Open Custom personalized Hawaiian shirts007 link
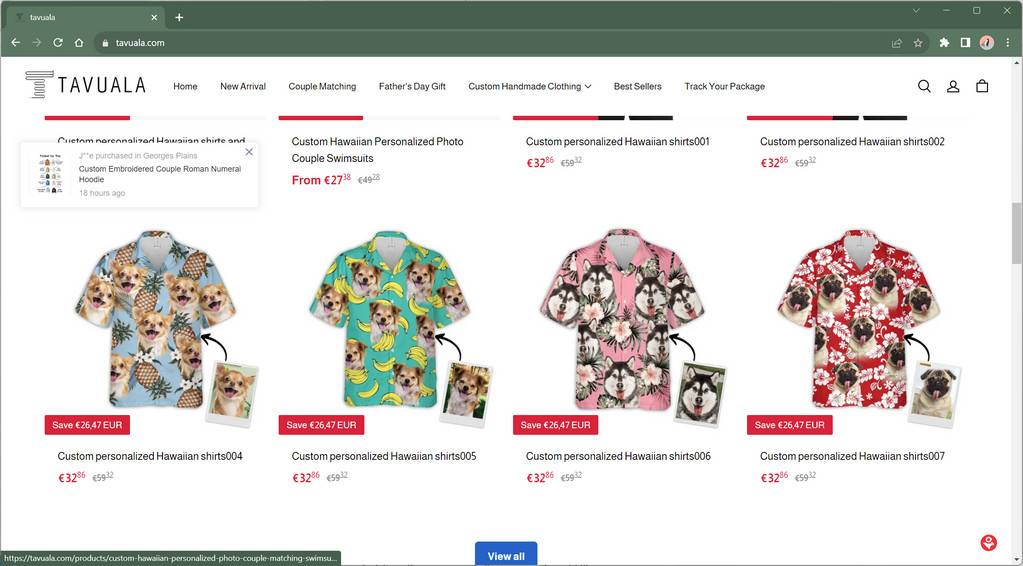The height and width of the screenshot is (566, 1023). [x=852, y=456]
